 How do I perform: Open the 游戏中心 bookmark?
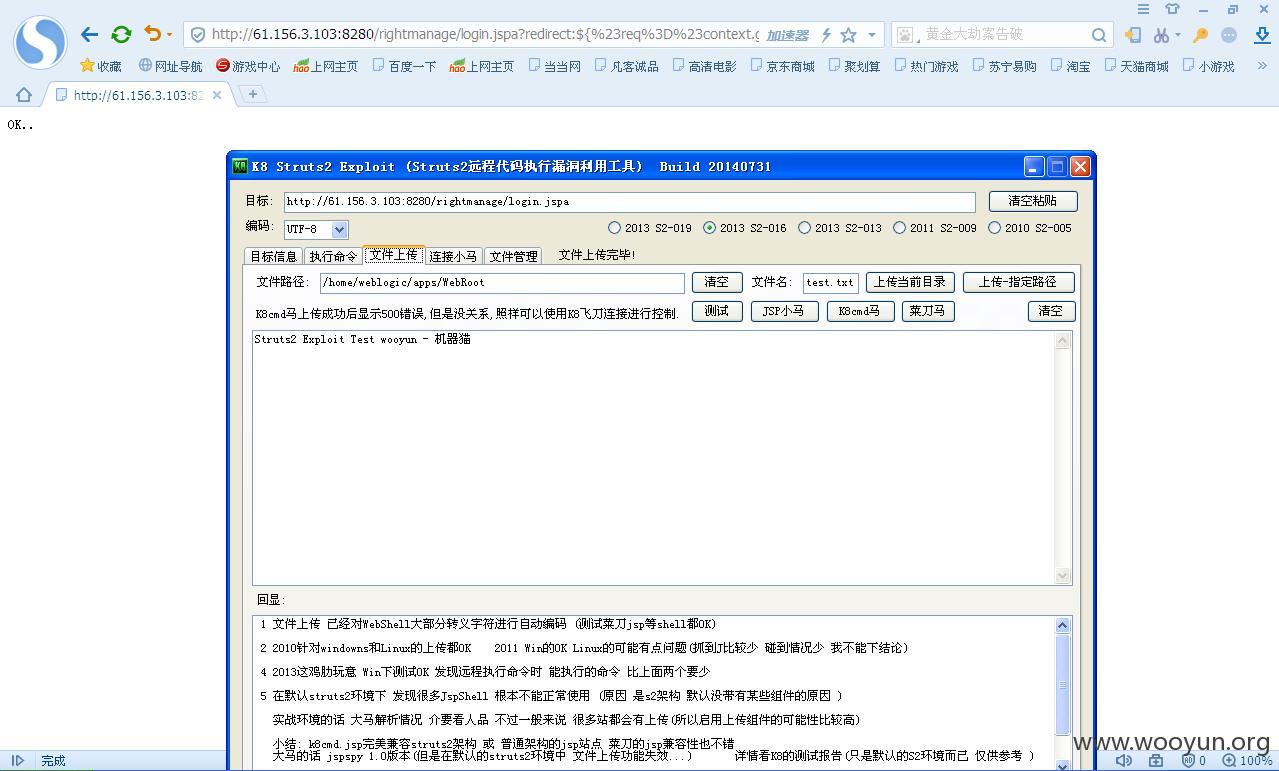248,66
